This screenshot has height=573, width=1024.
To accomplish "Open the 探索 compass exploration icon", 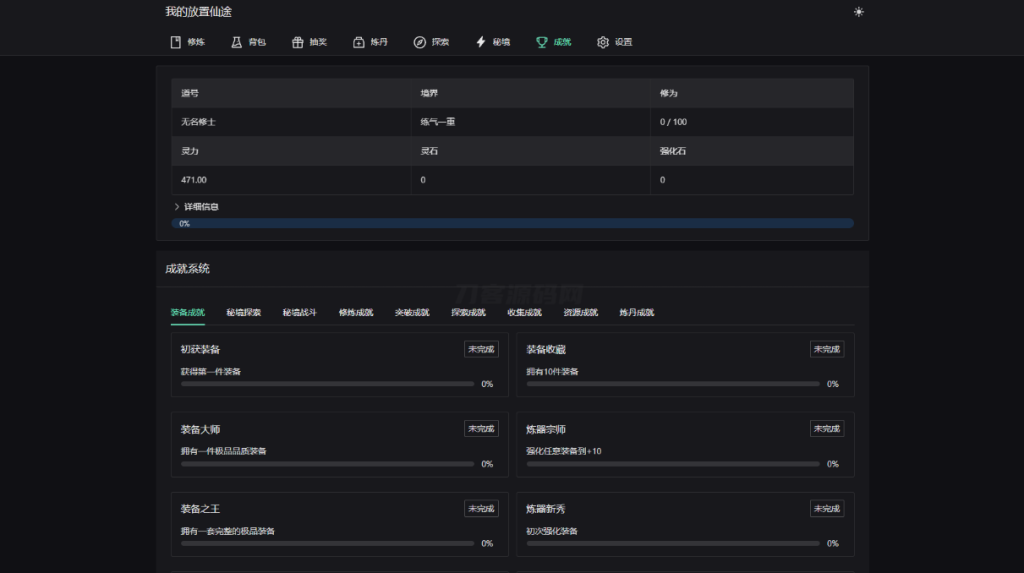I will 420,42.
